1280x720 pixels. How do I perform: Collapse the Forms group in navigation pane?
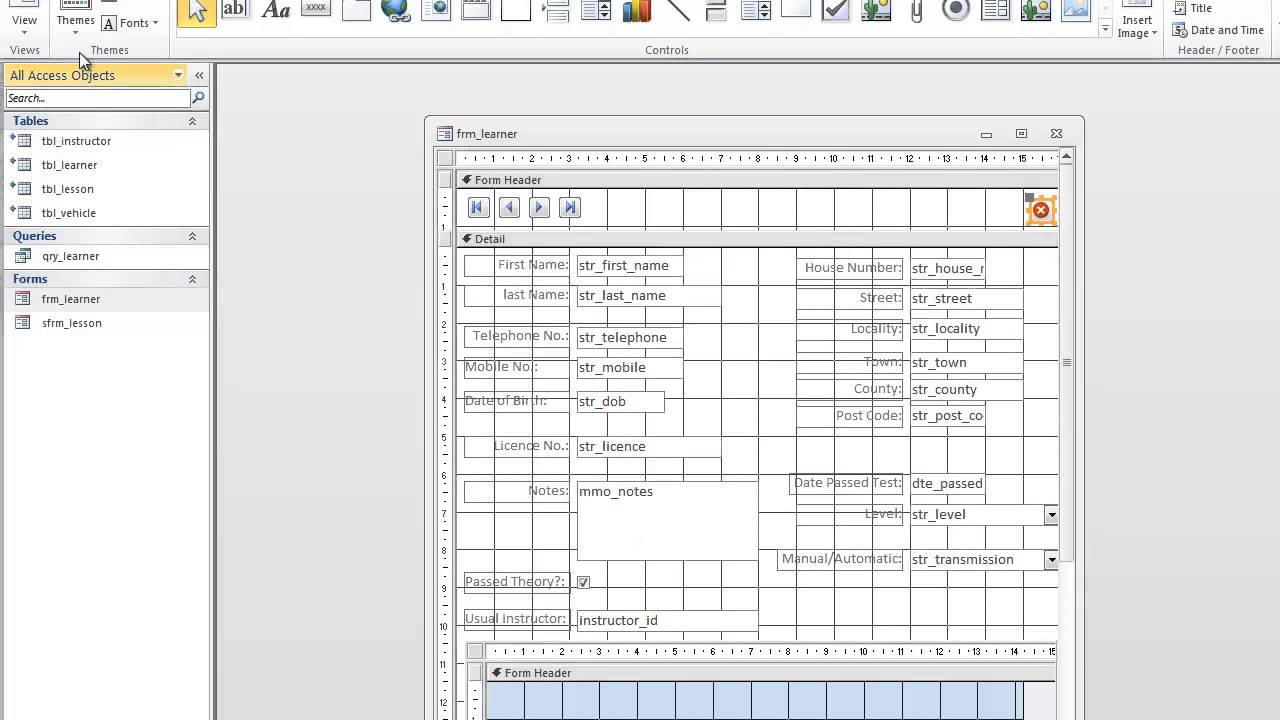click(x=192, y=279)
